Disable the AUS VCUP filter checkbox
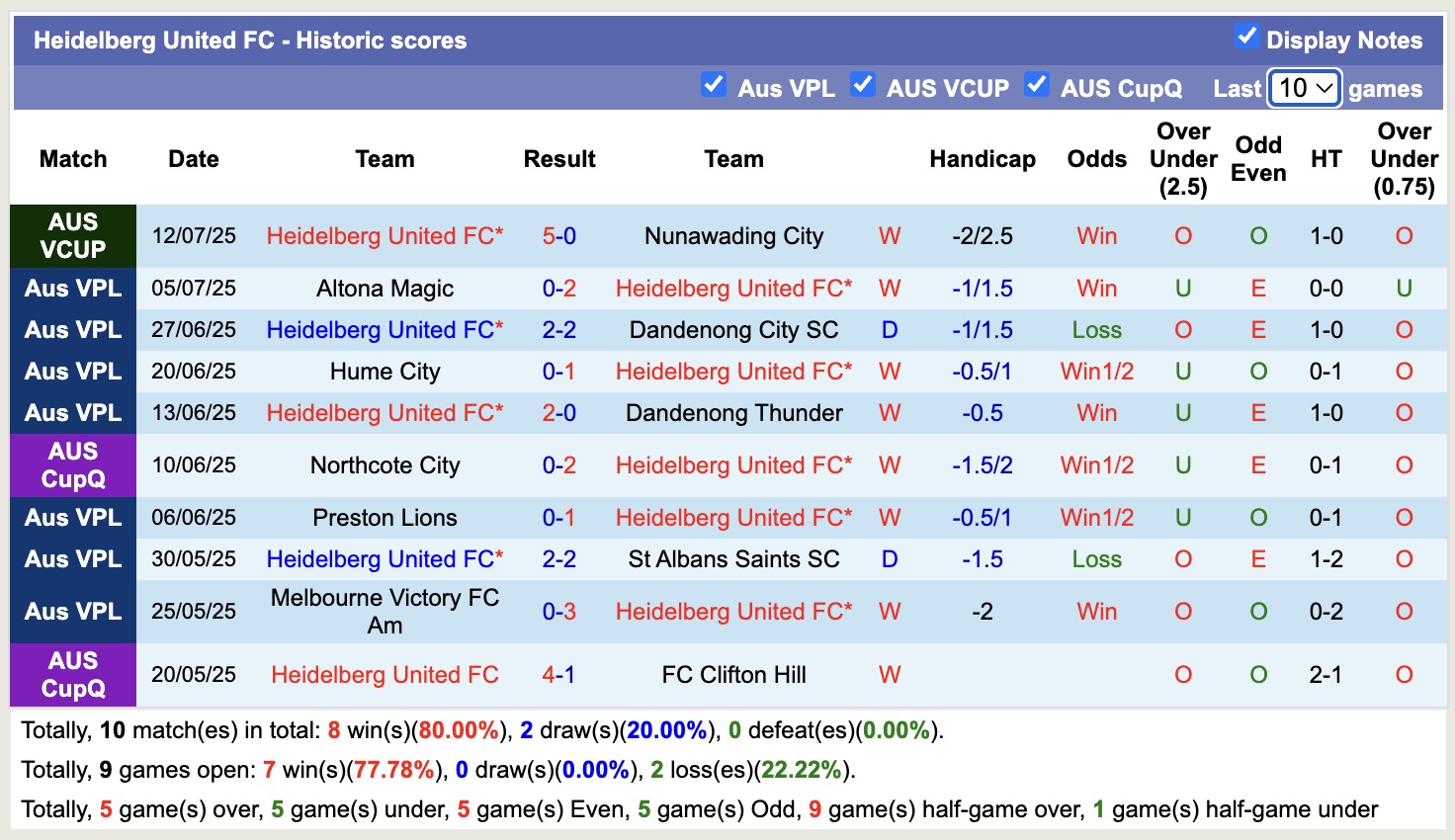 point(864,85)
